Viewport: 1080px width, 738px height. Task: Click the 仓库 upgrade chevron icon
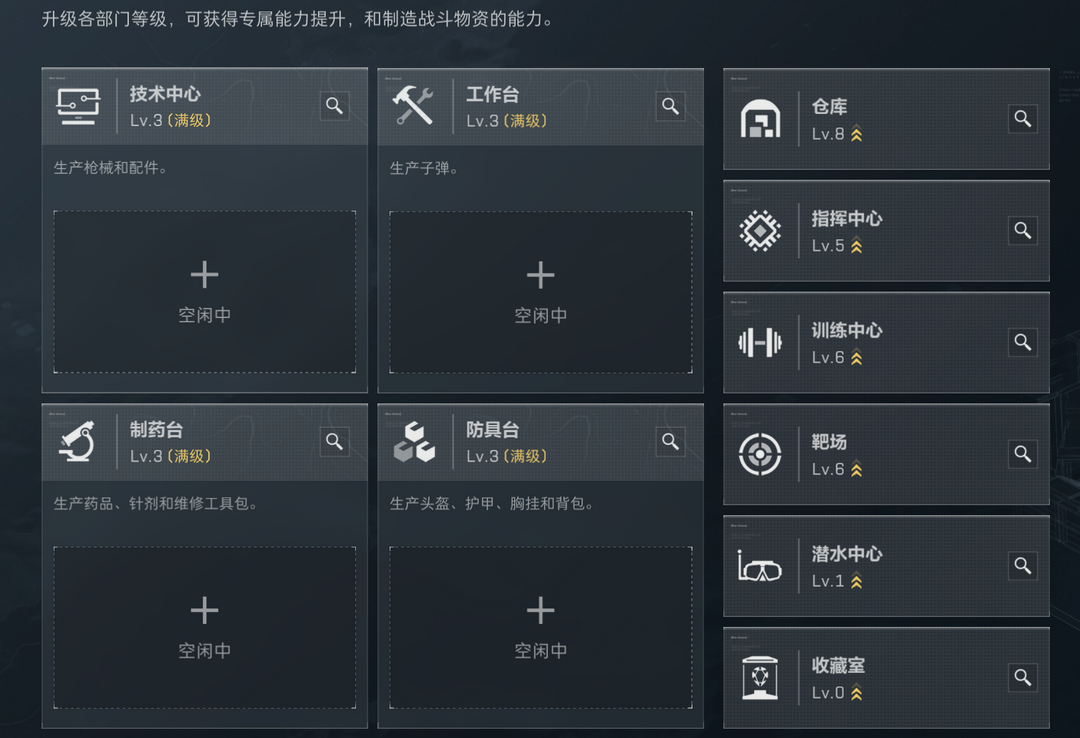857,135
